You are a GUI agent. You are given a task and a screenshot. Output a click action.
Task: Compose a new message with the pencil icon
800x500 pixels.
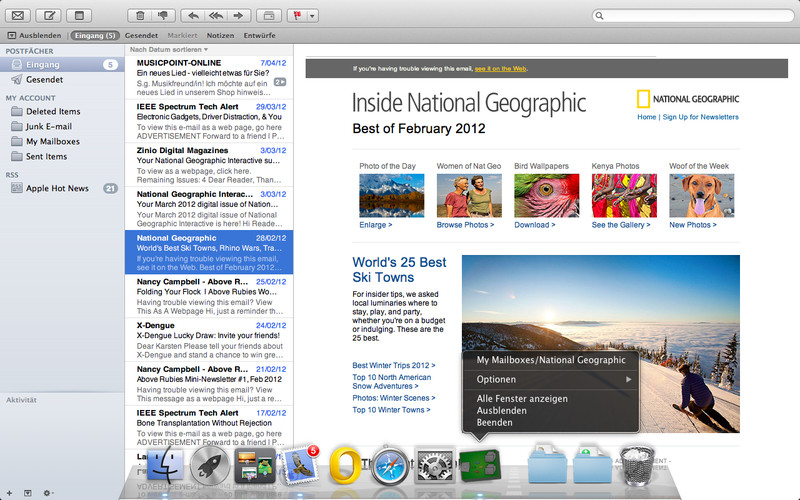pos(49,15)
